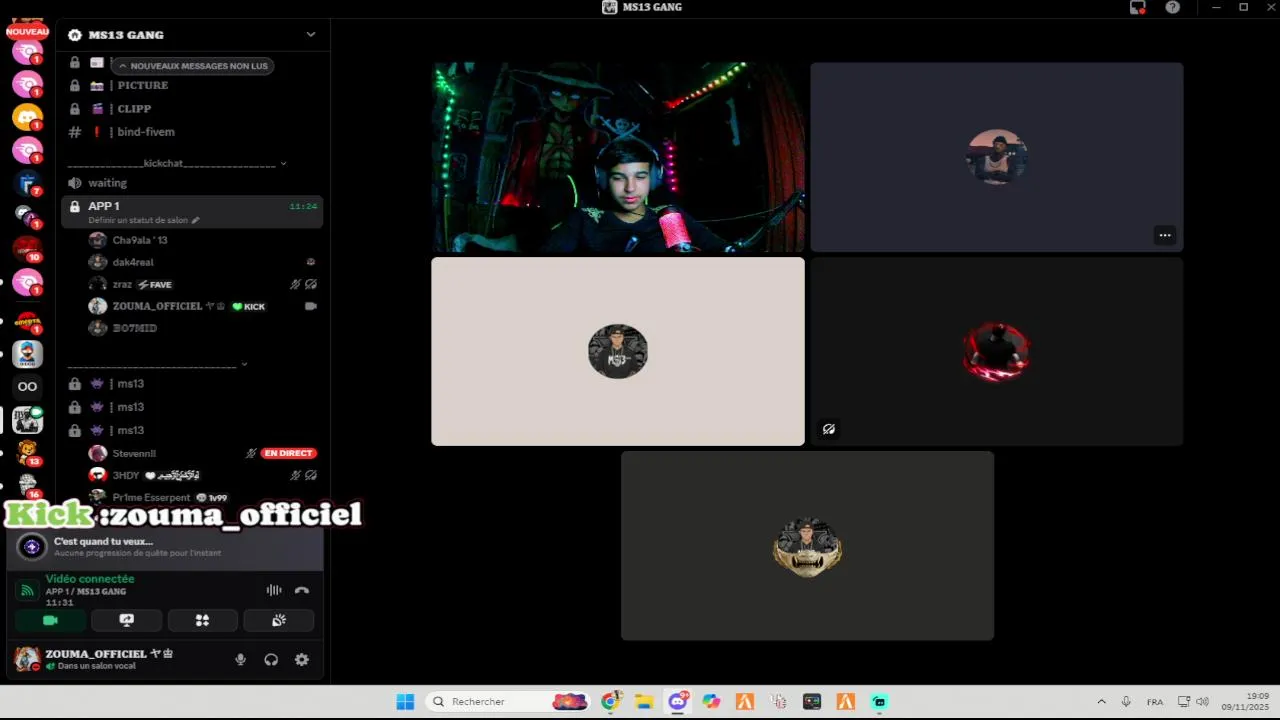Toggle camera with the green video button
This screenshot has height=720, width=1280.
[x=50, y=621]
